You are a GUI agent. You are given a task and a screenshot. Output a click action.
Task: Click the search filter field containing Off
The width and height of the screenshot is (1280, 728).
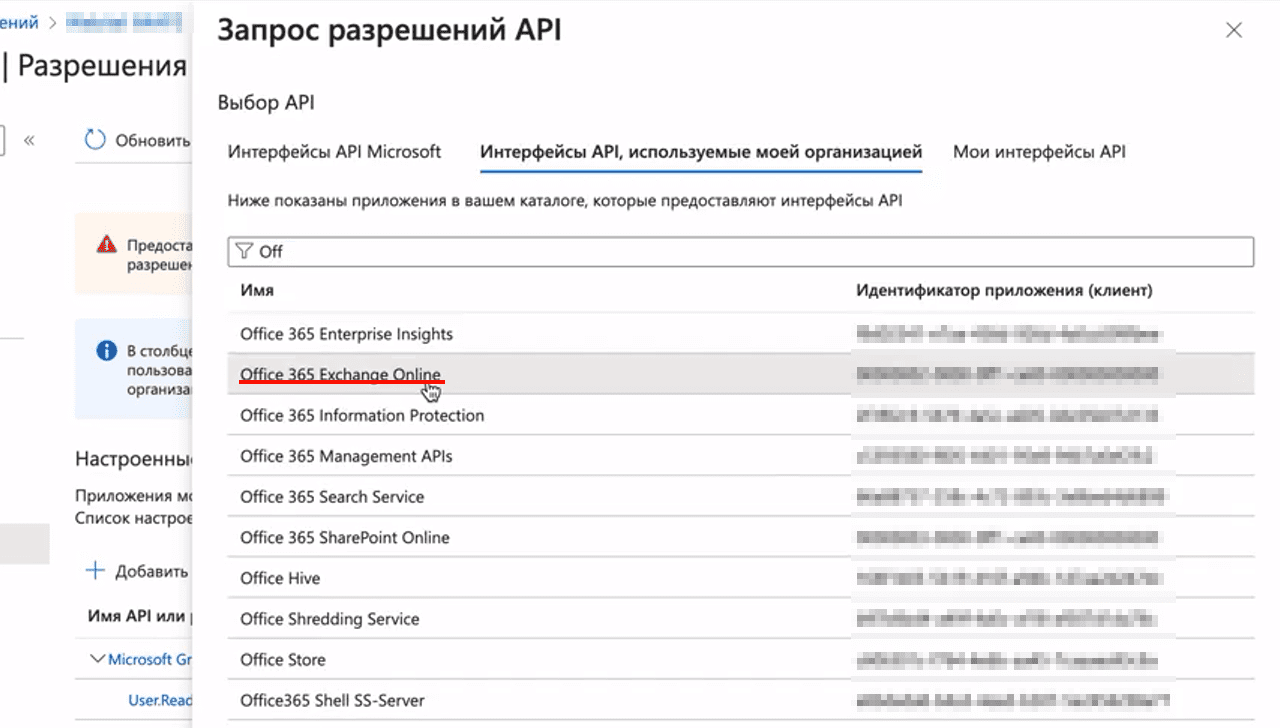740,252
